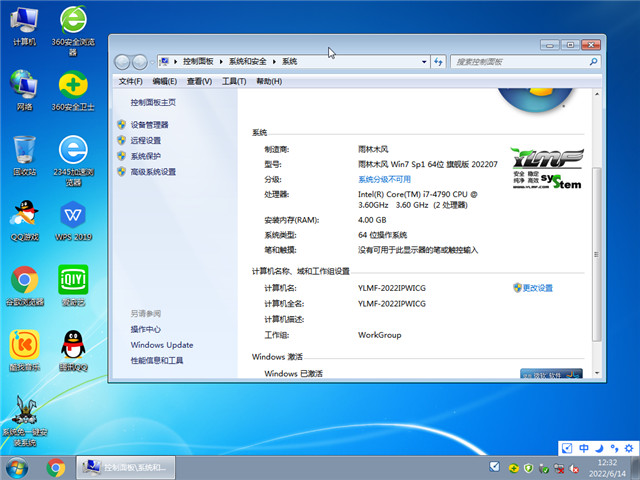Click the input method tray icon in taskbar
The image size is (640, 480).
[x=494, y=467]
